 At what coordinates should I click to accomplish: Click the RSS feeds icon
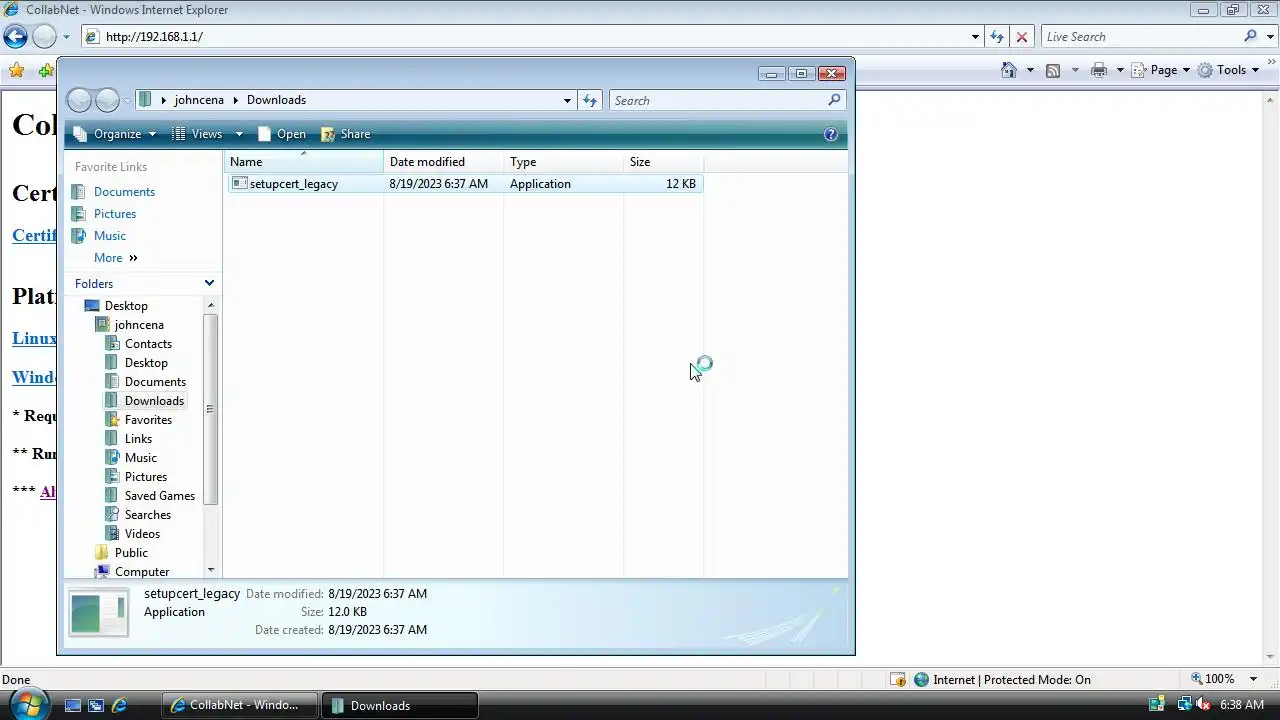click(x=1053, y=70)
